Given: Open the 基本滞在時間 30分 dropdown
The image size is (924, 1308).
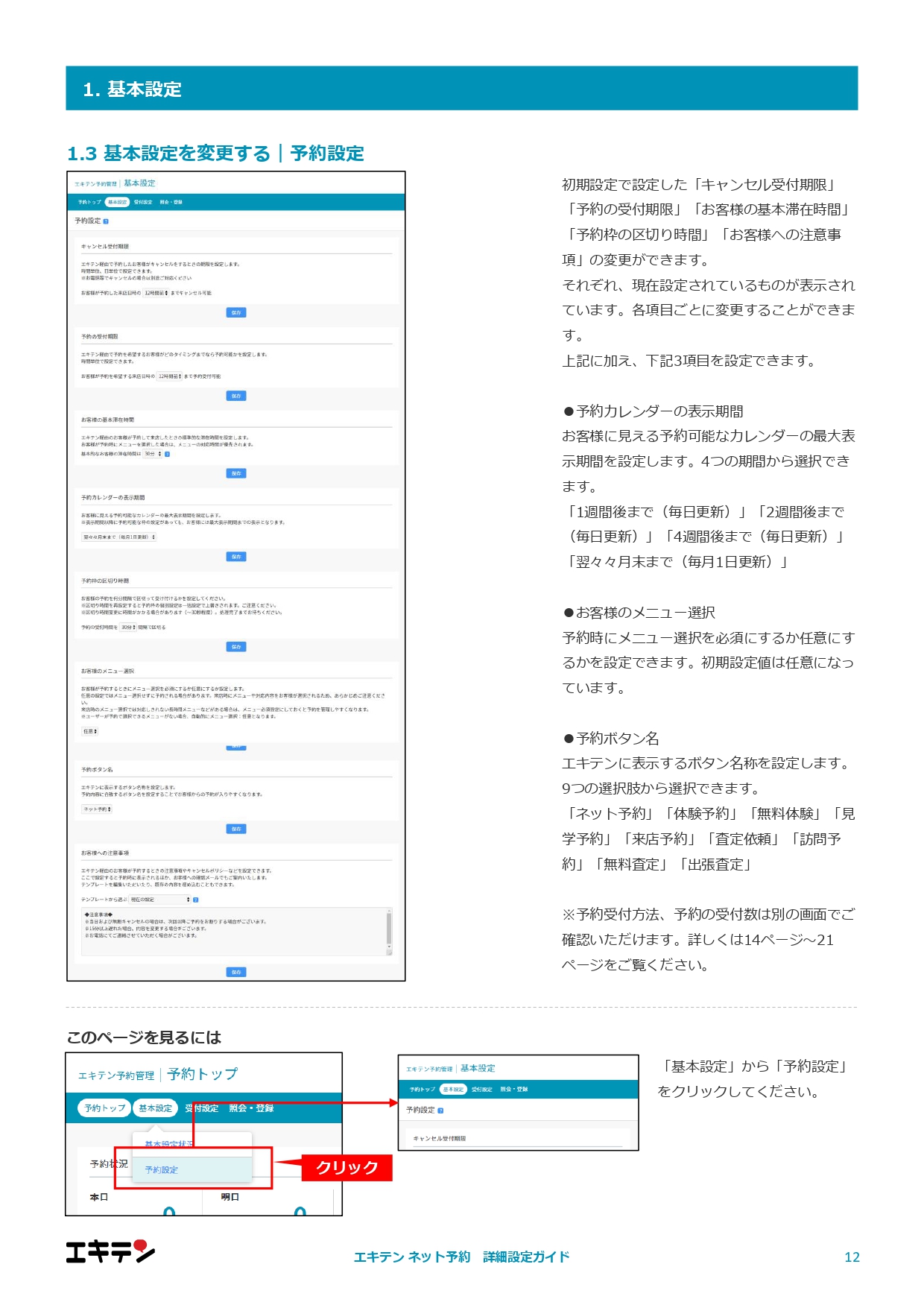Looking at the screenshot, I should tap(153, 454).
